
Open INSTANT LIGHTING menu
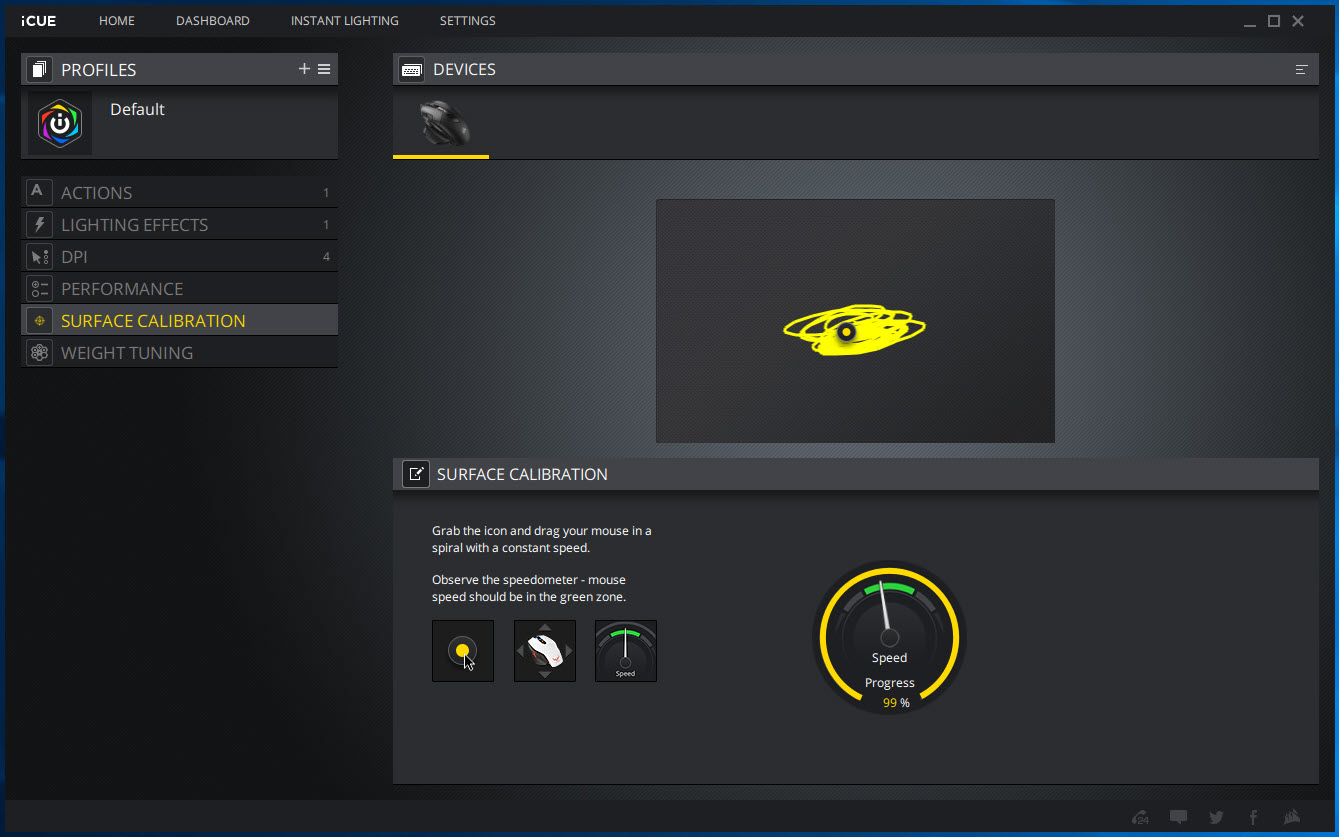click(x=345, y=21)
